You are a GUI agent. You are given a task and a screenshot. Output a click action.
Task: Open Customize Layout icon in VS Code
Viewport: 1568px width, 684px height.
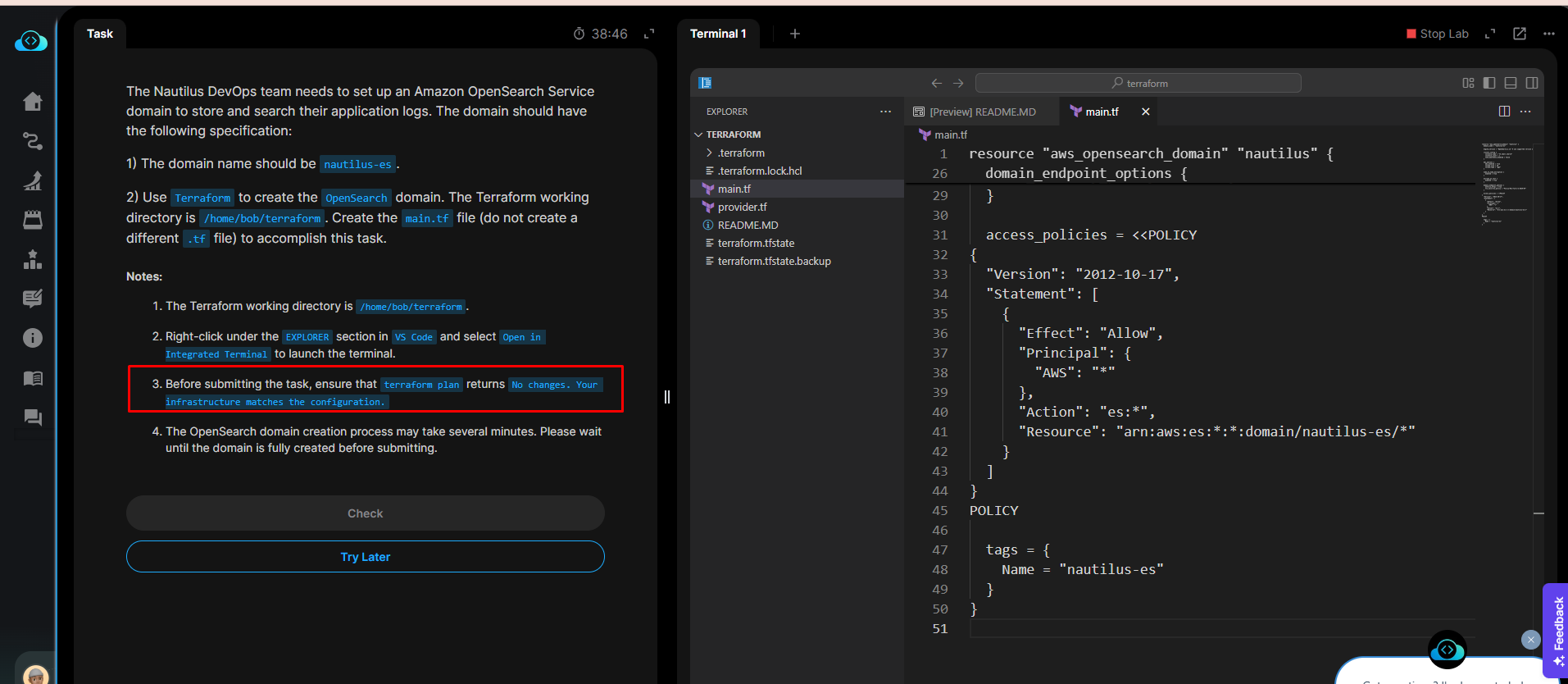click(1468, 83)
